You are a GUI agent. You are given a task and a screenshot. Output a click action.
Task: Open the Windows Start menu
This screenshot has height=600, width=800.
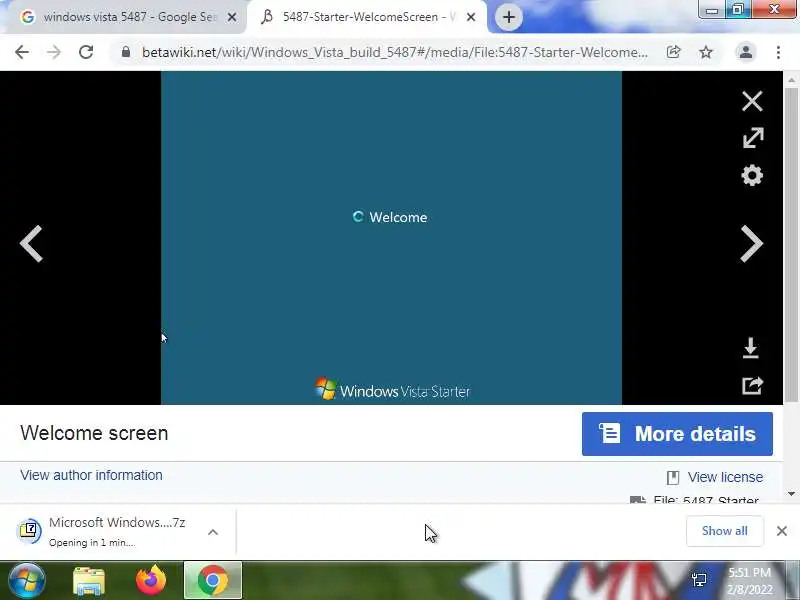[27, 581]
